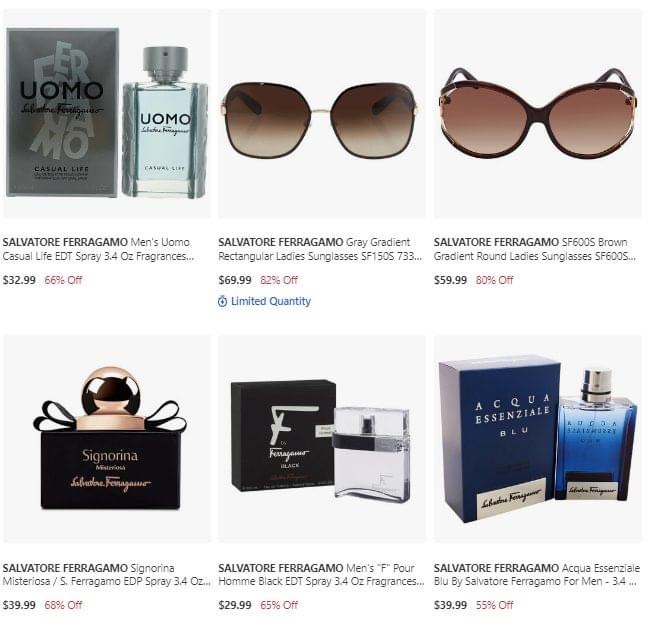Screen dimensions: 649x637
Task: Open Men's Uomo Casual Life EDT title link
Action: (x=98, y=249)
